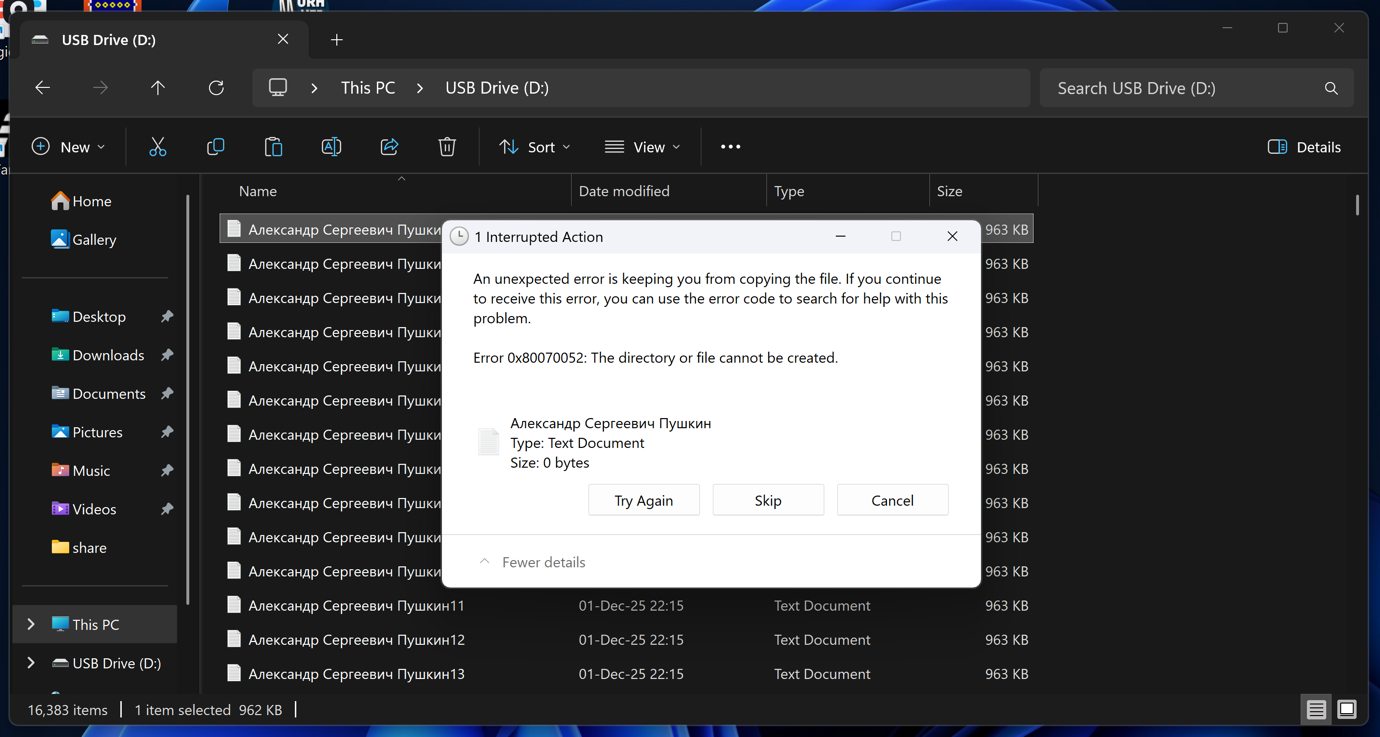The height and width of the screenshot is (737, 1380).
Task: Unpin Documents using its pin icon
Action: tap(167, 394)
